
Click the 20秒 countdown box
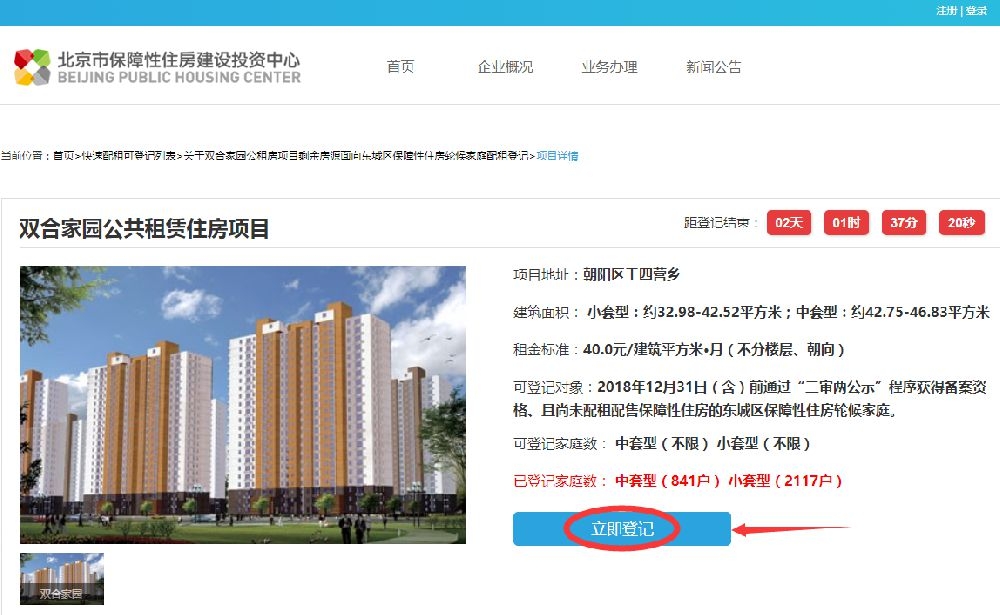coord(962,223)
